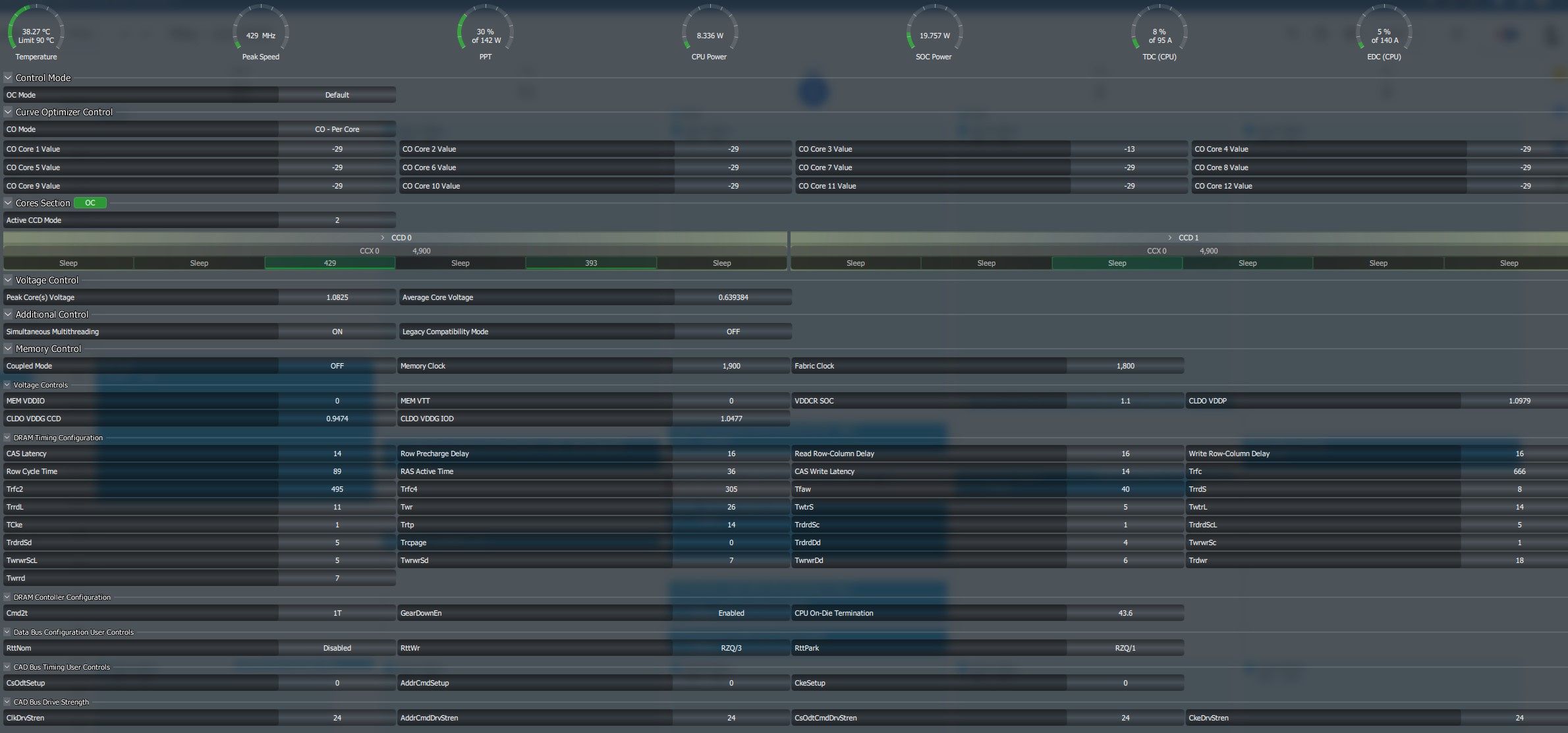Toggle Legacy Compatibility Mode OFF value
This screenshot has width=1568, height=733.
[x=733, y=332]
